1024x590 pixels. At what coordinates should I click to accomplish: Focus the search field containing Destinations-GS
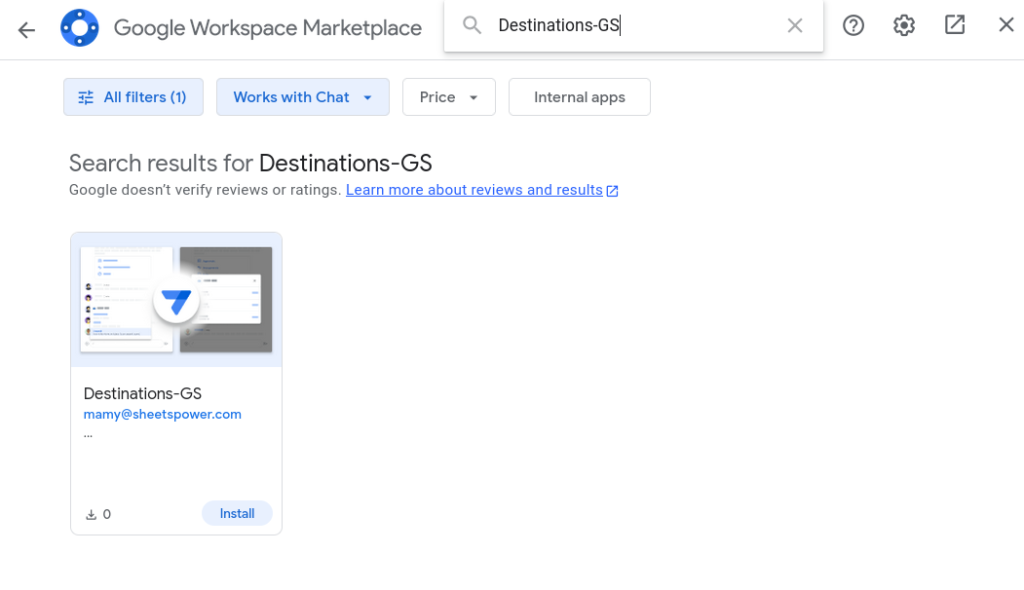pos(633,25)
